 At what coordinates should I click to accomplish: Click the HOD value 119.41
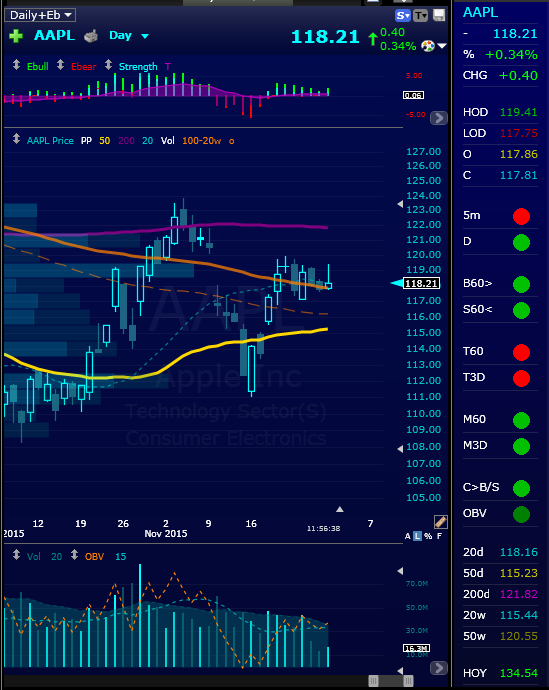click(519, 112)
